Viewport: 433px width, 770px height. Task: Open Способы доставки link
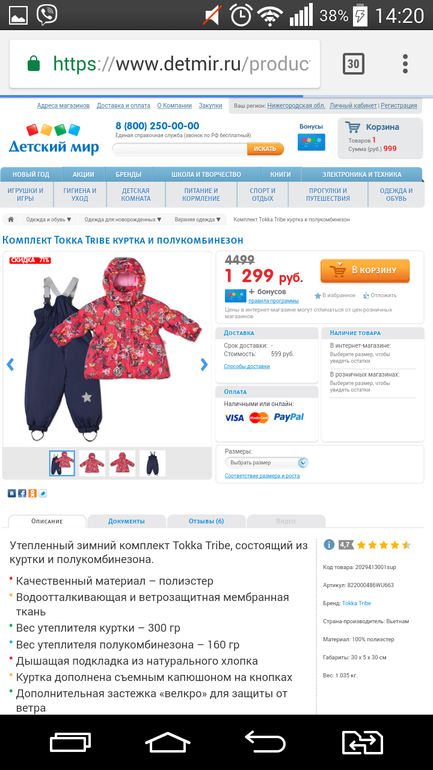tap(246, 366)
